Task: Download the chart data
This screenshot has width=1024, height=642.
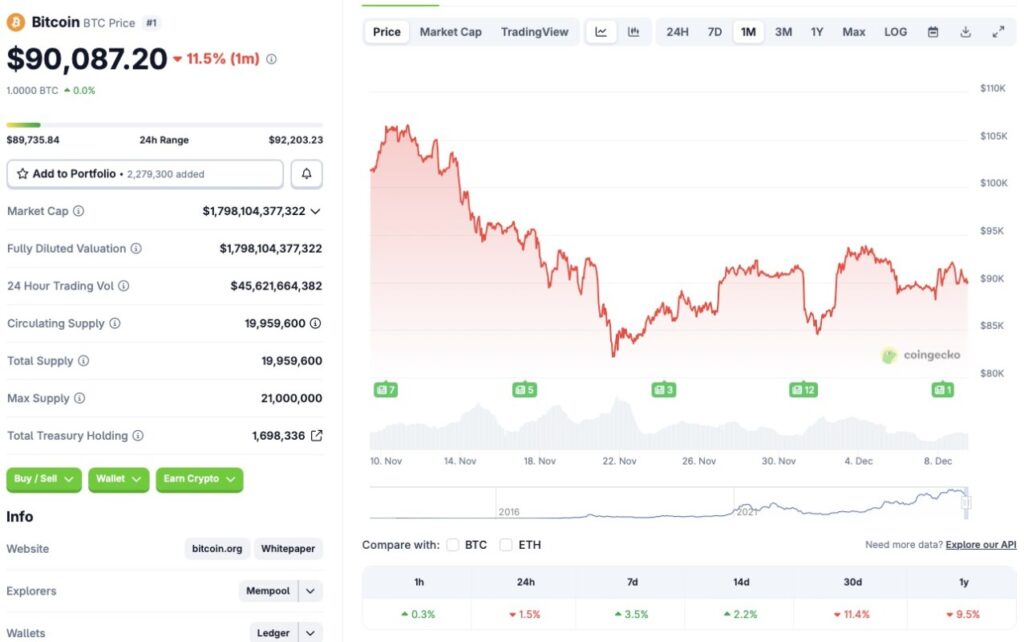Action: (964, 31)
